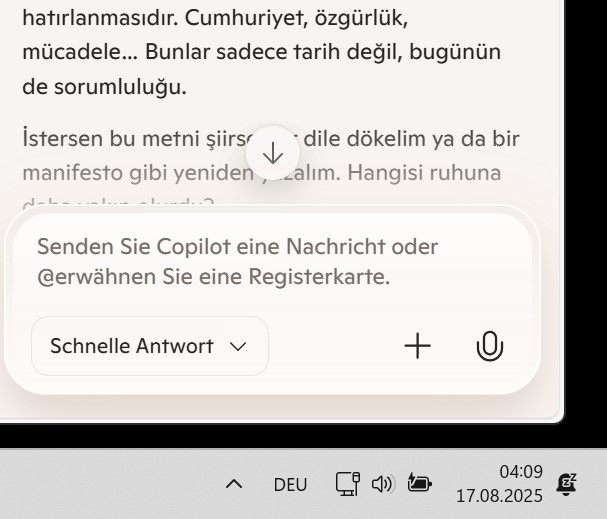Click the text Bunlar sadece tarih değil
Viewport: 607px width, 519px height.
(x=271, y=52)
